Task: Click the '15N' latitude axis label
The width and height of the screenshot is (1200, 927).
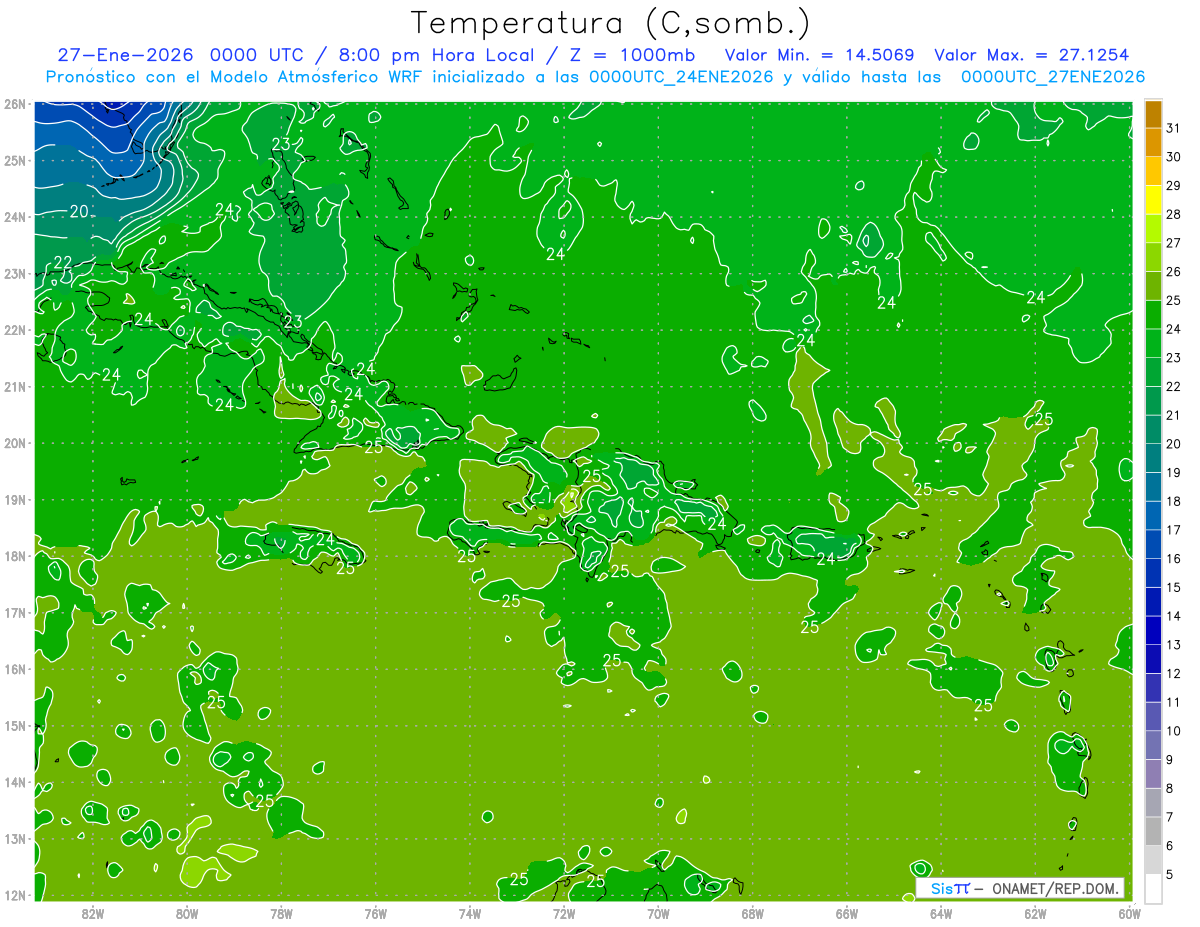Action: tap(14, 725)
